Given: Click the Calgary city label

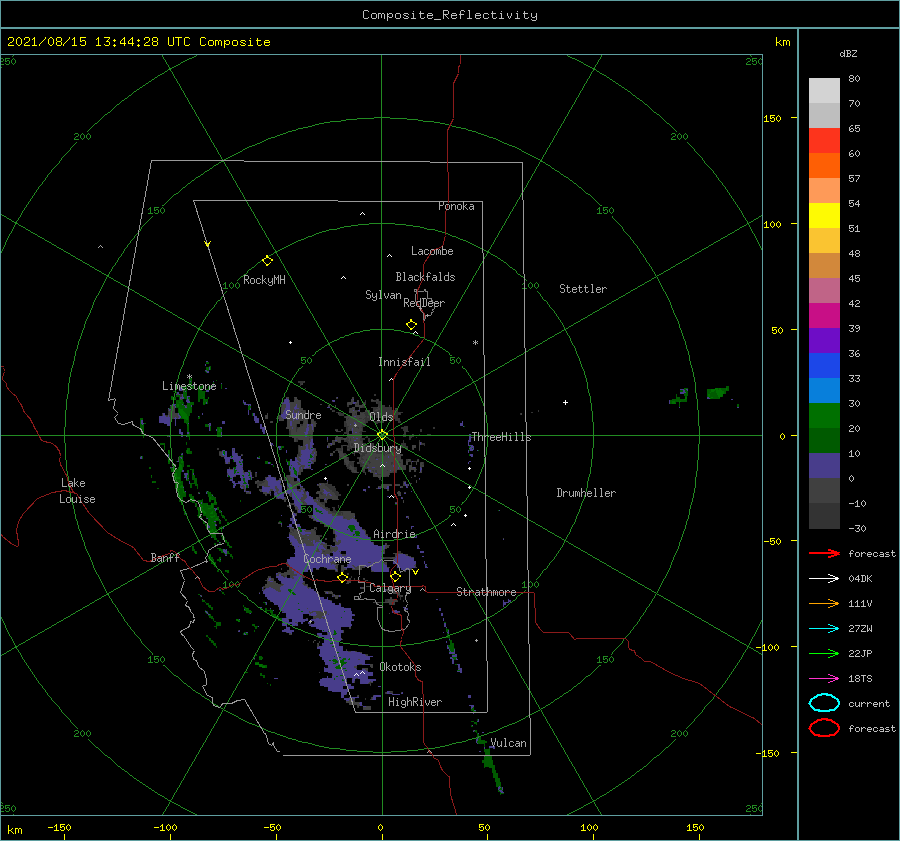Looking at the screenshot, I should pyautogui.click(x=390, y=588).
